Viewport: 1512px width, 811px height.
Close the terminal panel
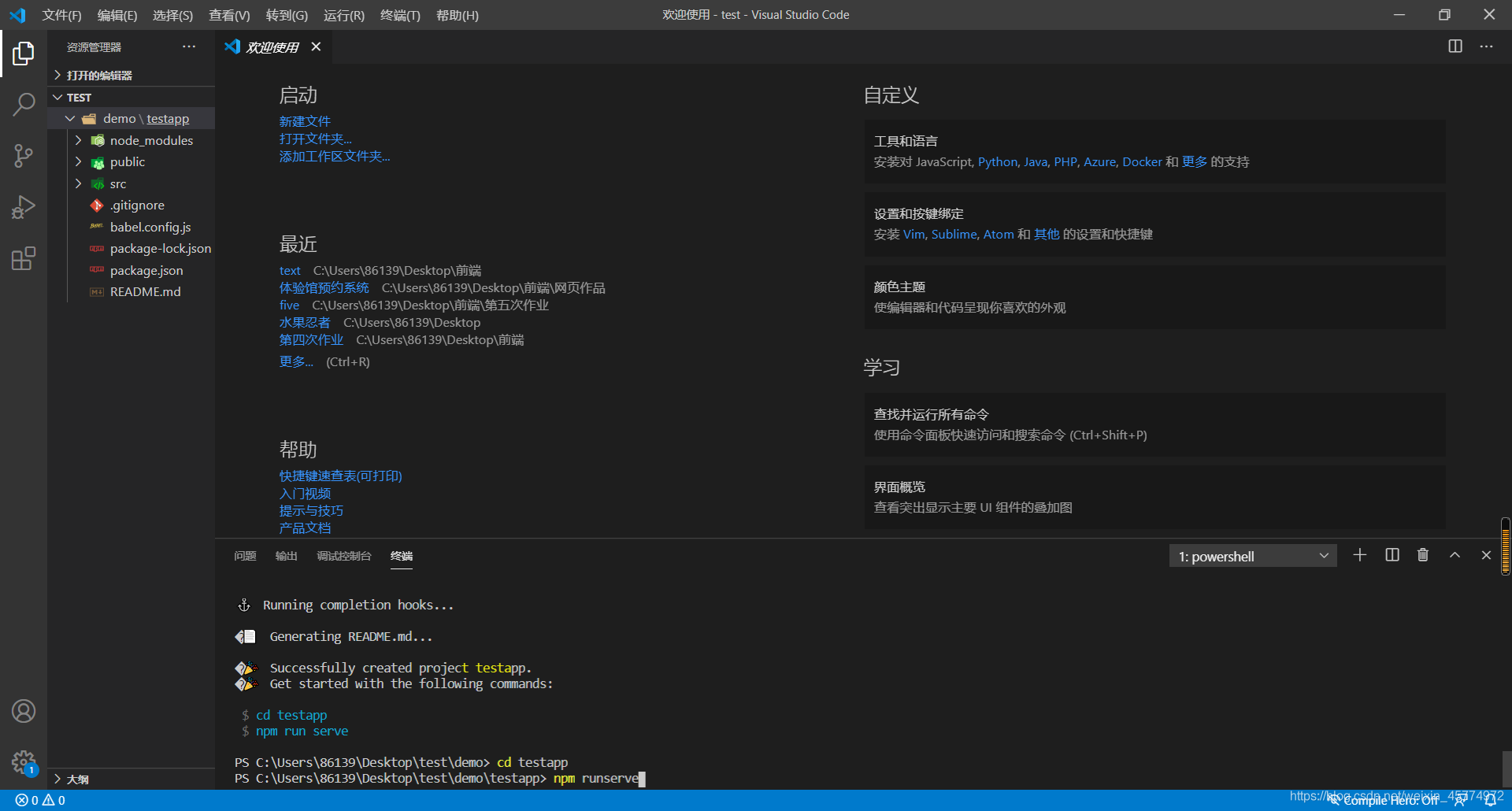[x=1486, y=555]
